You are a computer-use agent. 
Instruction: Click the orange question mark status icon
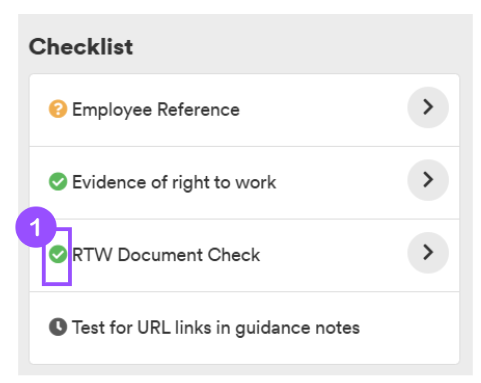pos(58,109)
